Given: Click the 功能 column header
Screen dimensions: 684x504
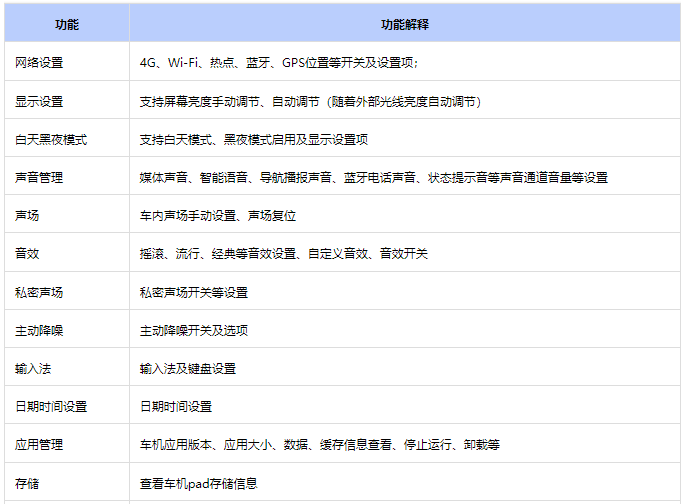Looking at the screenshot, I should tap(67, 23).
